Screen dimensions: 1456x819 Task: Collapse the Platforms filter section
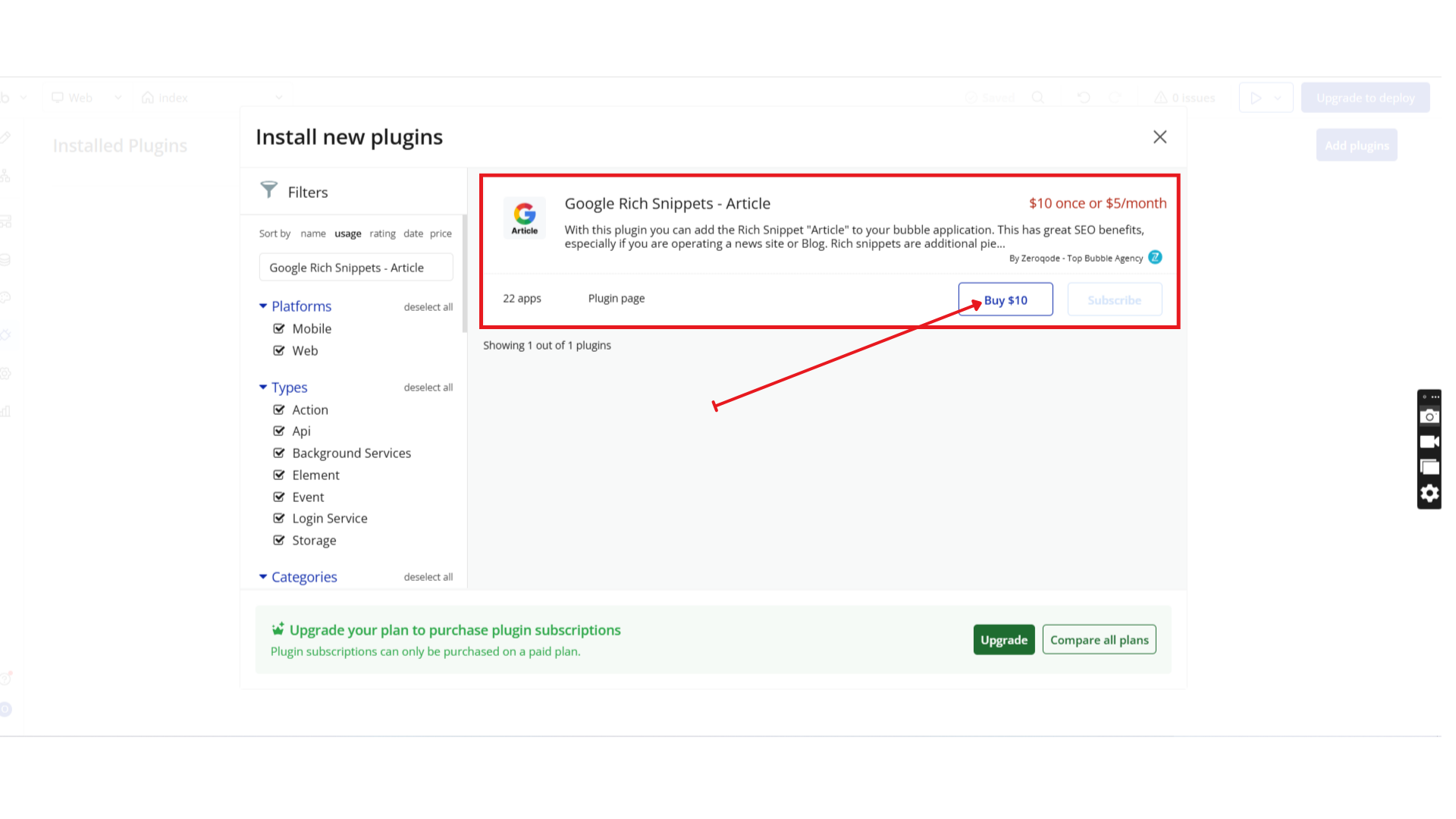pos(263,306)
